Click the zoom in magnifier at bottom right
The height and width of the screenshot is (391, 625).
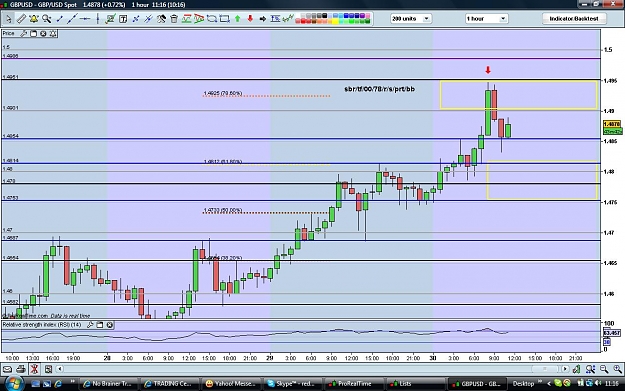tap(617, 369)
